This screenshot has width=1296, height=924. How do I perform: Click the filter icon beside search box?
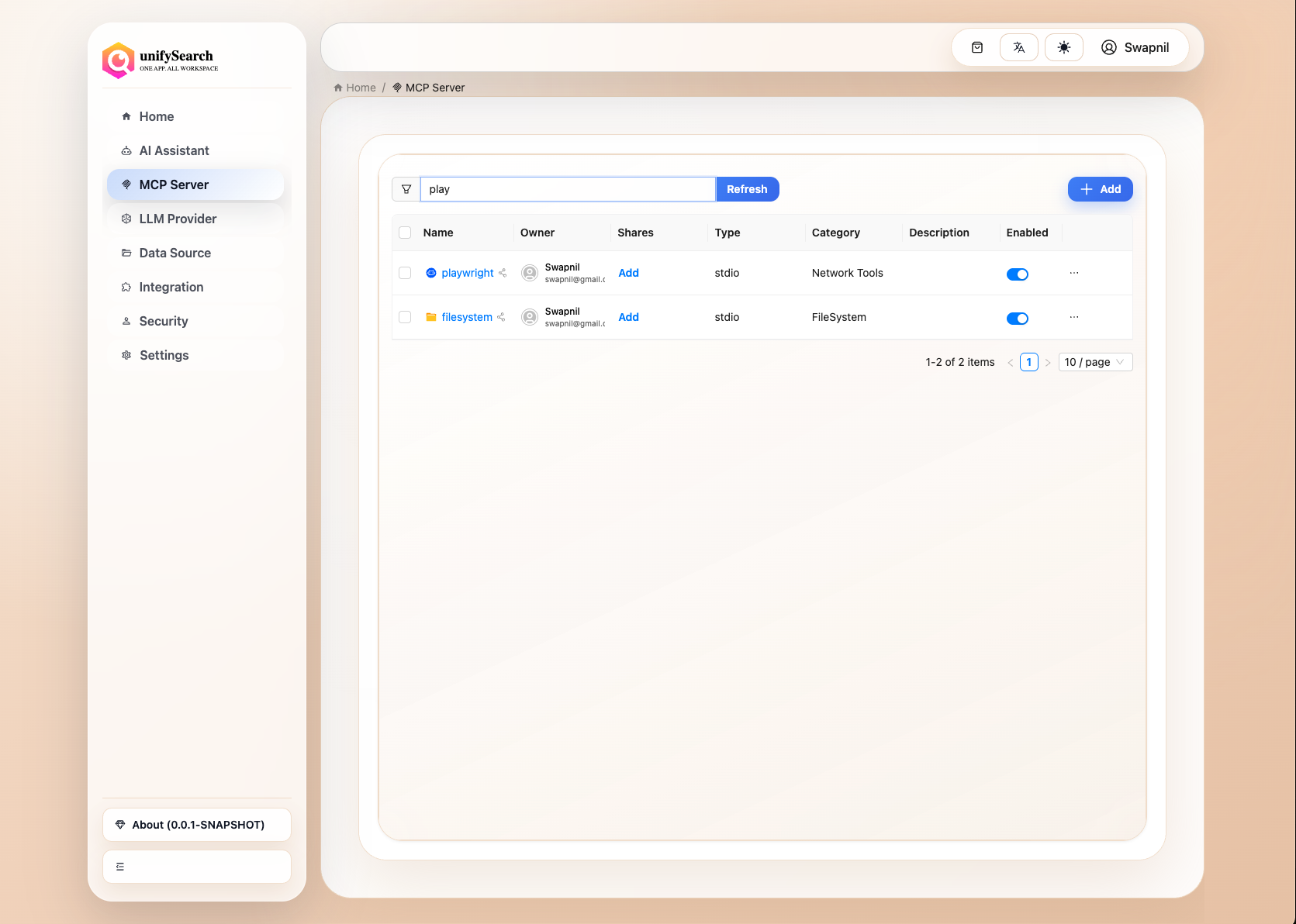coord(406,188)
